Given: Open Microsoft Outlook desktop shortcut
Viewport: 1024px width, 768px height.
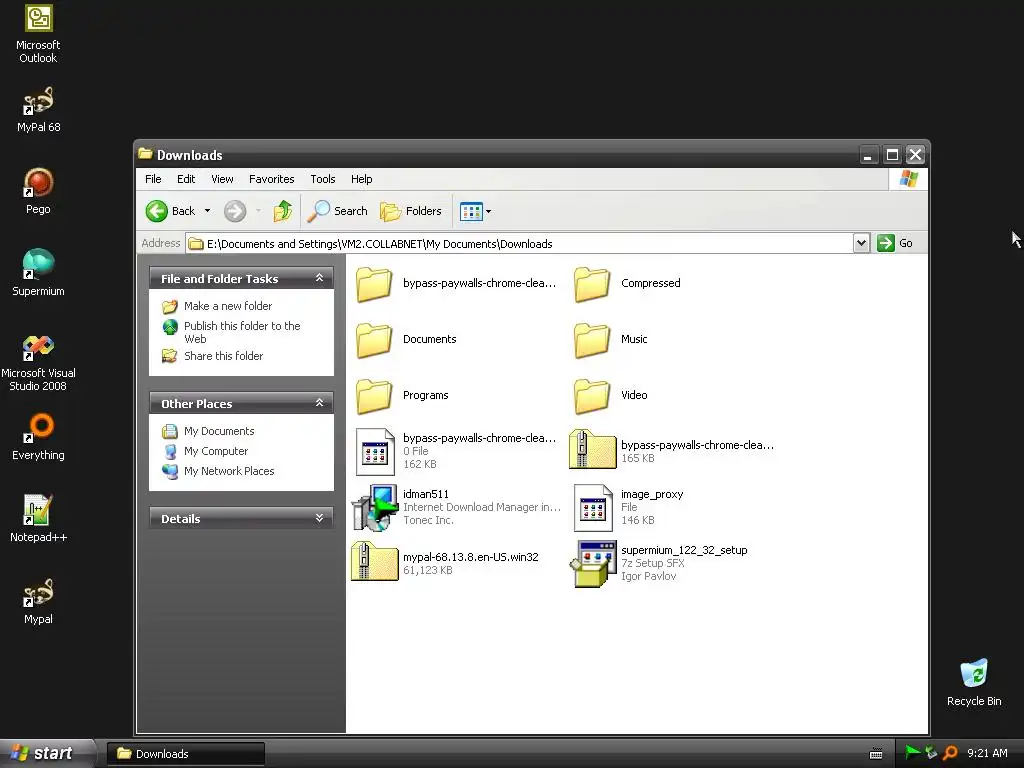Looking at the screenshot, I should point(39,34).
